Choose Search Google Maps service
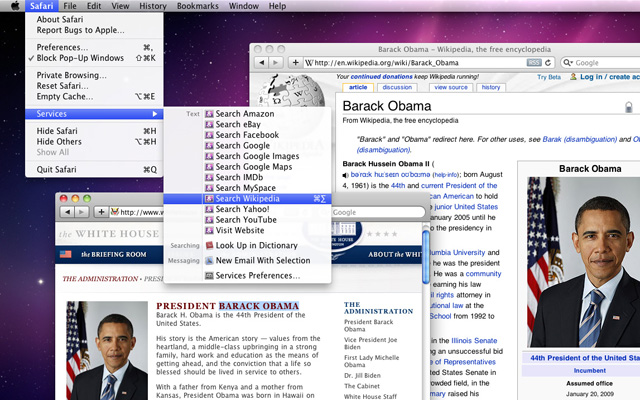640x400 pixels. [x=252, y=166]
